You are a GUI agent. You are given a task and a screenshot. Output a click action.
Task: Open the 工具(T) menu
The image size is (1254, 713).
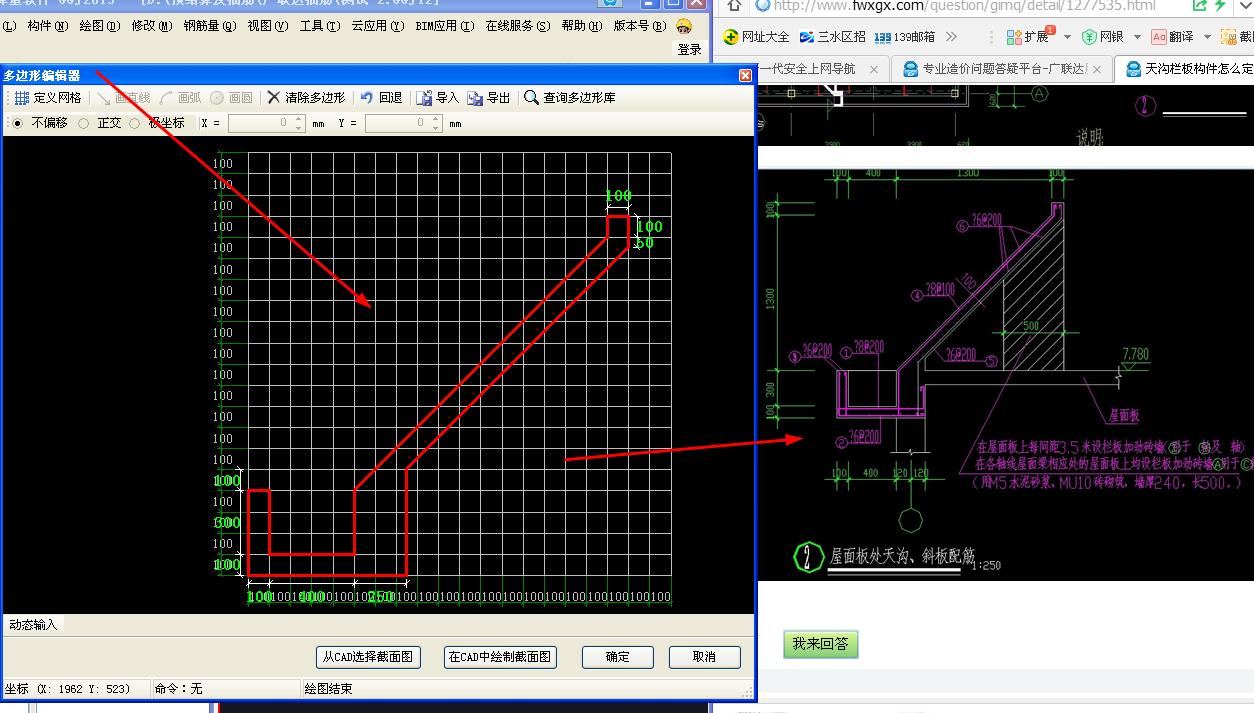[320, 26]
